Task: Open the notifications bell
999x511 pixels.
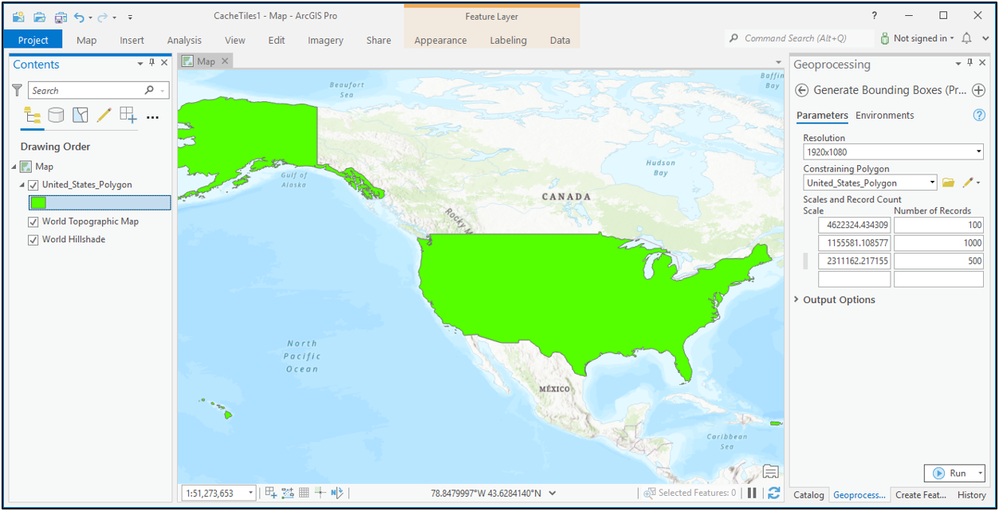Action: (967, 38)
